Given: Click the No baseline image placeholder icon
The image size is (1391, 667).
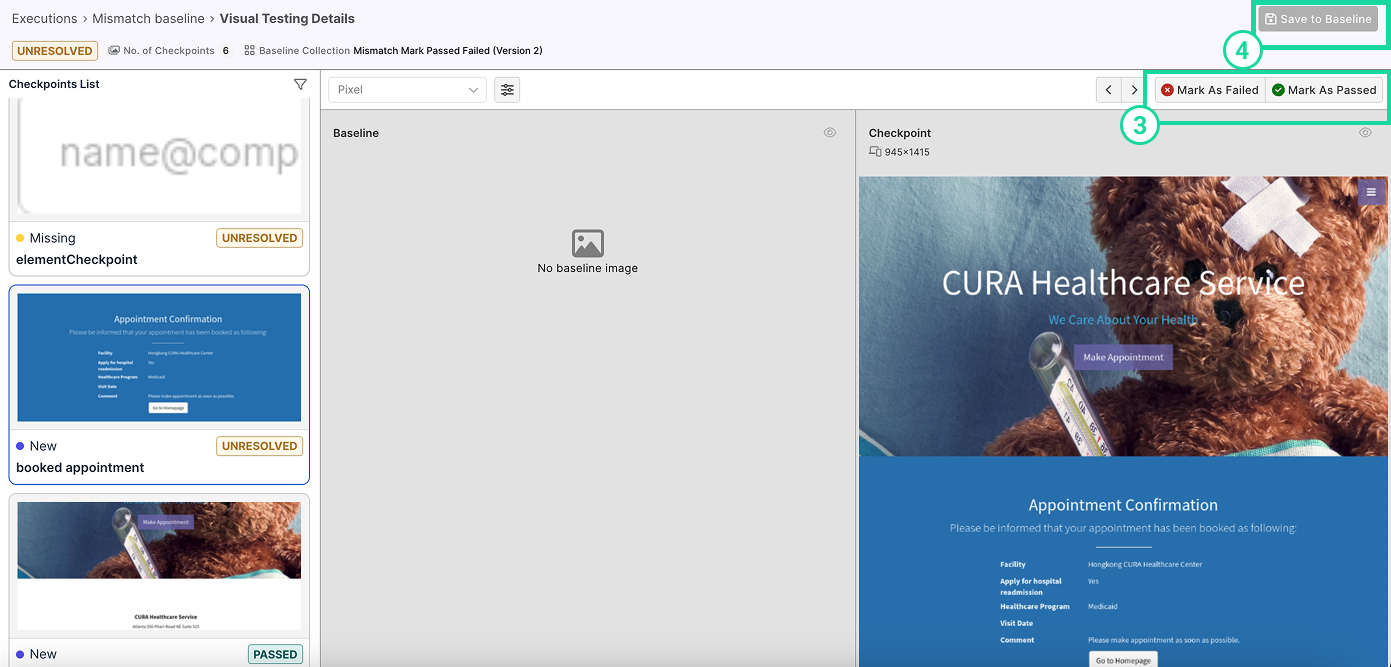Looking at the screenshot, I should [588, 243].
